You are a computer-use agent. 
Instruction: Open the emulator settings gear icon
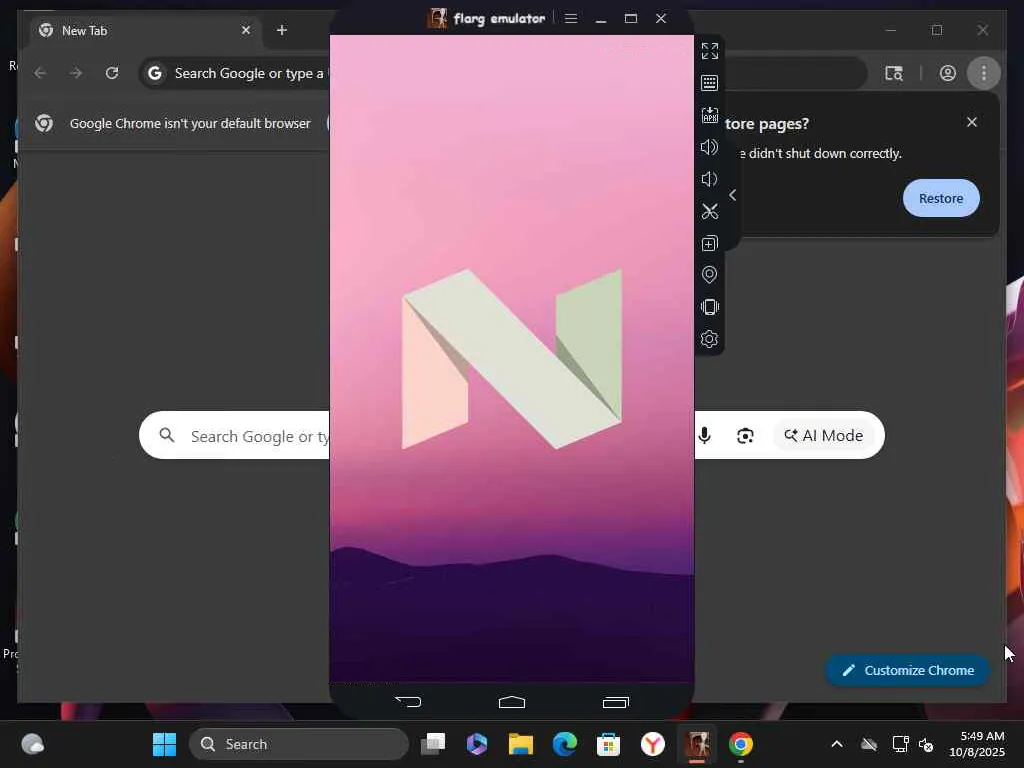tap(709, 339)
